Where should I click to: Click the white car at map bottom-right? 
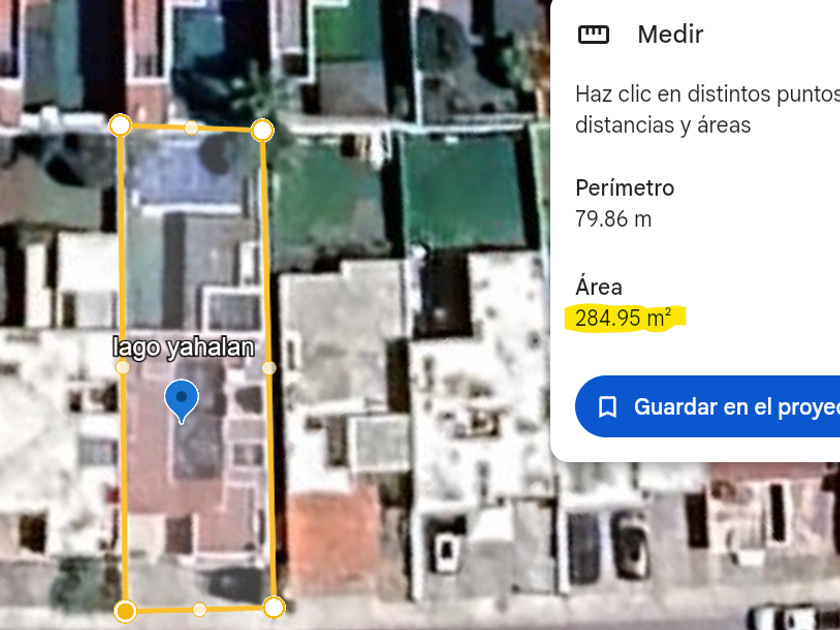[x=788, y=617]
